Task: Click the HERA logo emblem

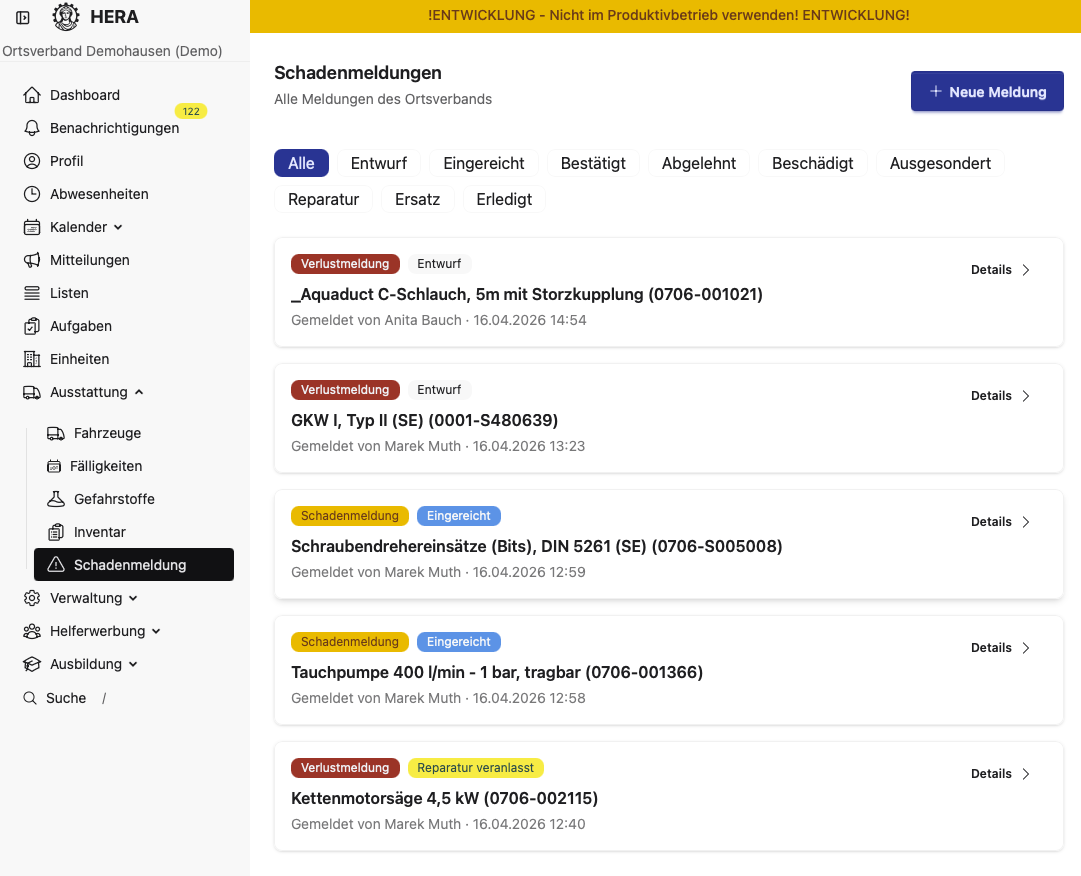Action: (x=66, y=17)
